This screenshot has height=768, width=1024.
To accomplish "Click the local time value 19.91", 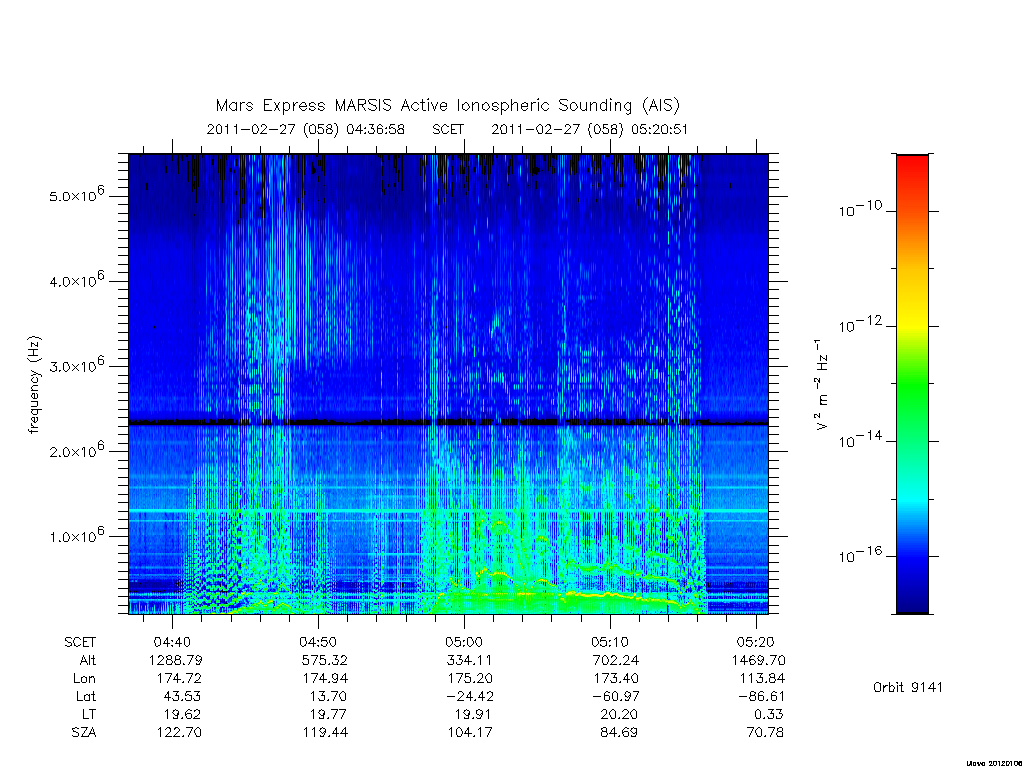I will (475, 714).
